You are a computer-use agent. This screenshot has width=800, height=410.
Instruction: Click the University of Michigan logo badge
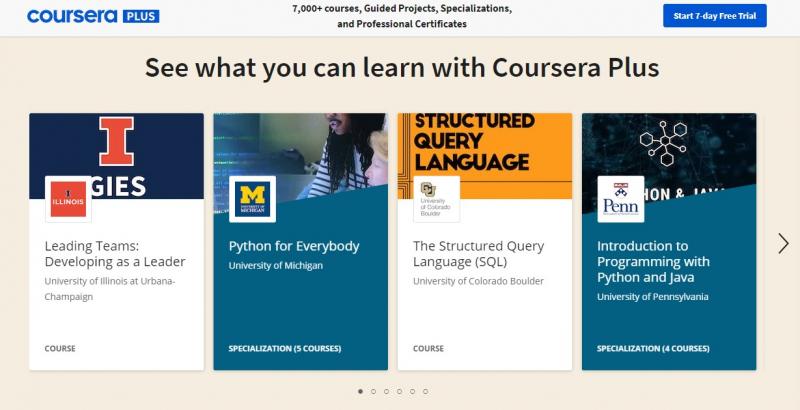253,199
